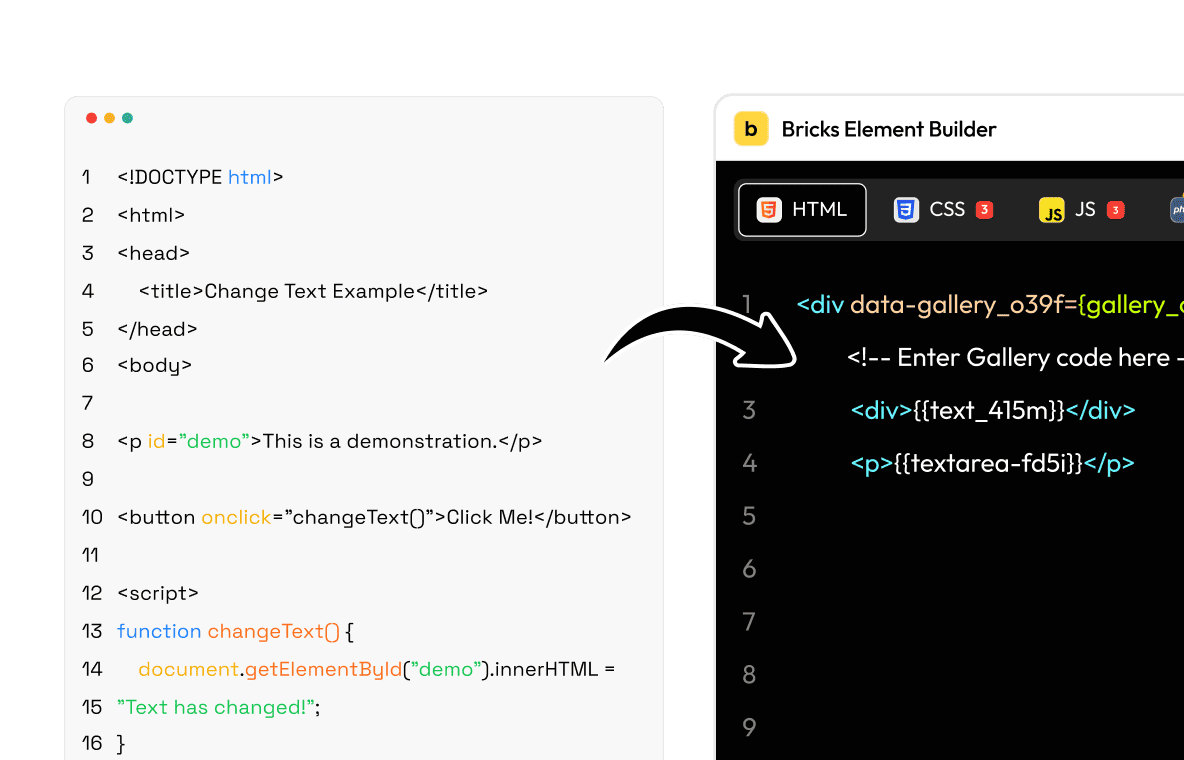Click the Bricks Element Builder title
Screen dimensions: 1184x760
[x=888, y=129]
